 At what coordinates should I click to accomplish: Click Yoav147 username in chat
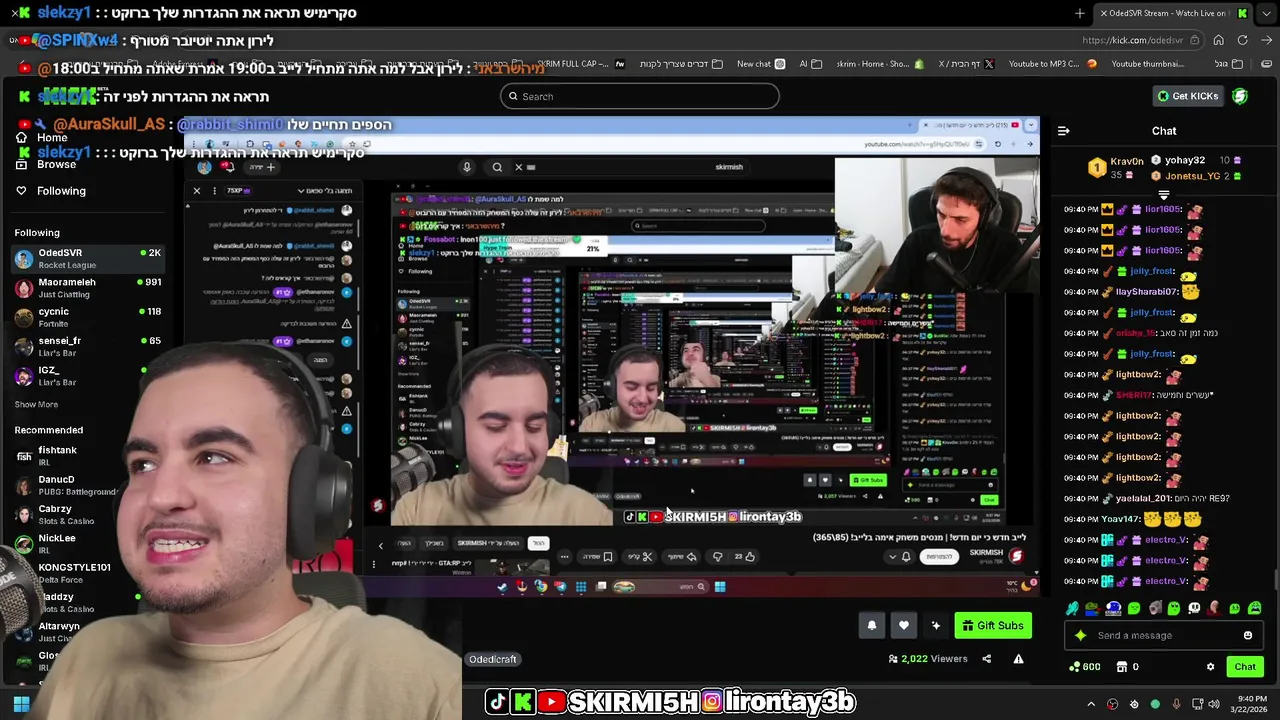coord(1121,519)
